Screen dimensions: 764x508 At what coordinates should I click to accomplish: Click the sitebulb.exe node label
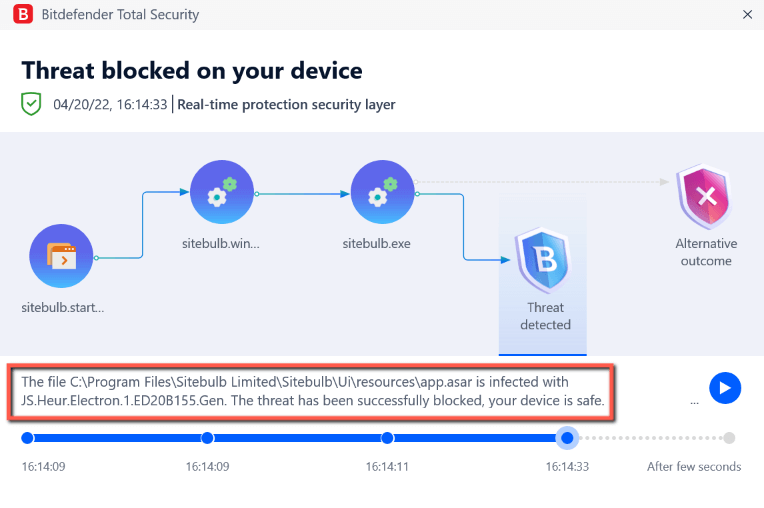376,244
